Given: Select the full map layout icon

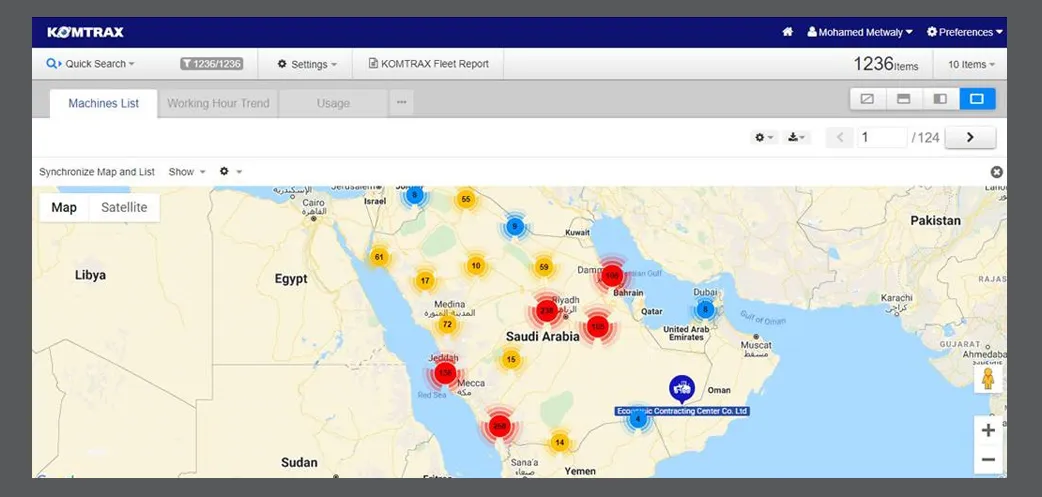Looking at the screenshot, I should pos(977,99).
